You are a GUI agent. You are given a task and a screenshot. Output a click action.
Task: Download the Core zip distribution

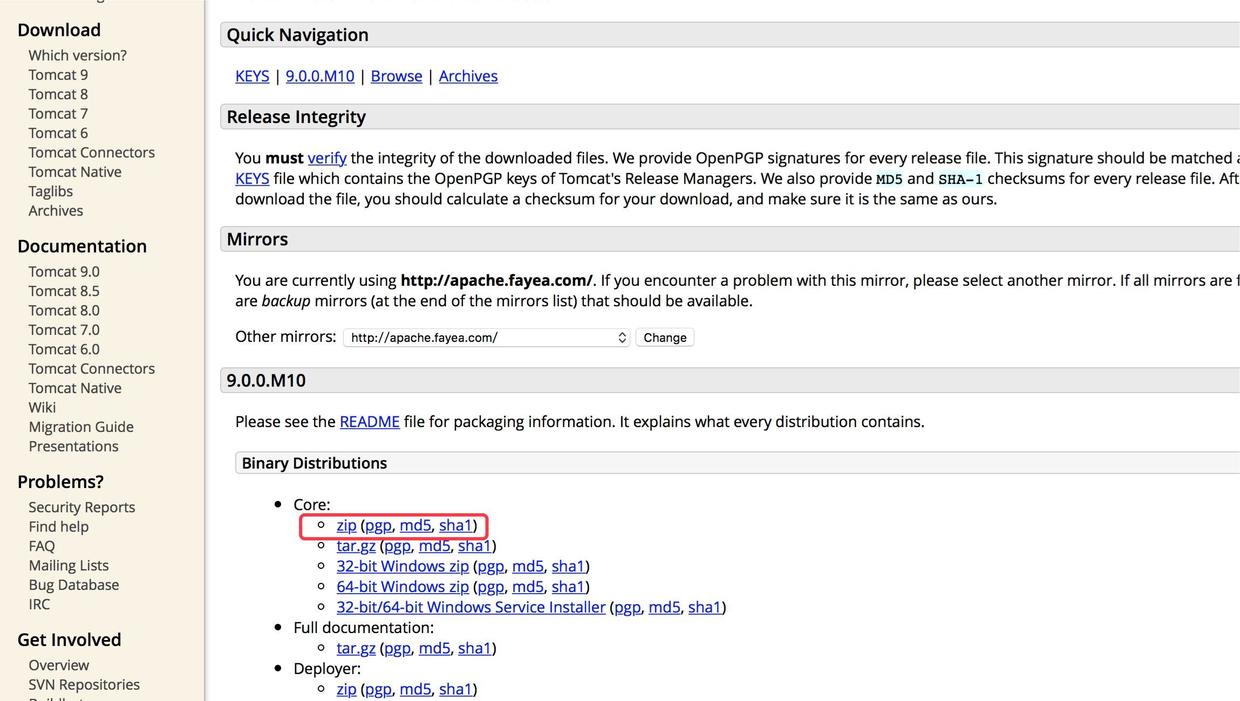pos(346,525)
